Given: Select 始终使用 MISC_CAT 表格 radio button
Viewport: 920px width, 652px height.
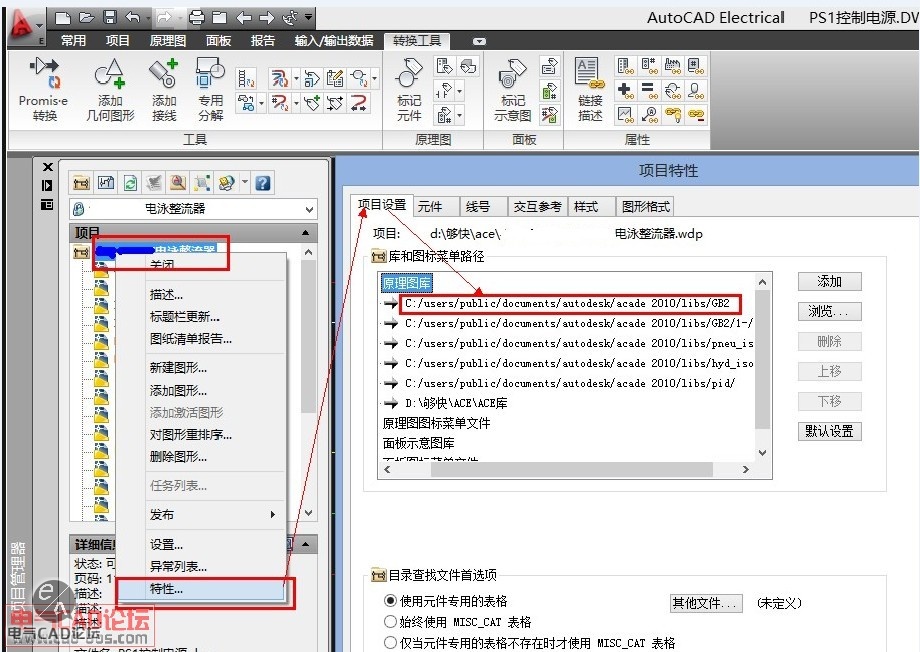Looking at the screenshot, I should [391, 621].
